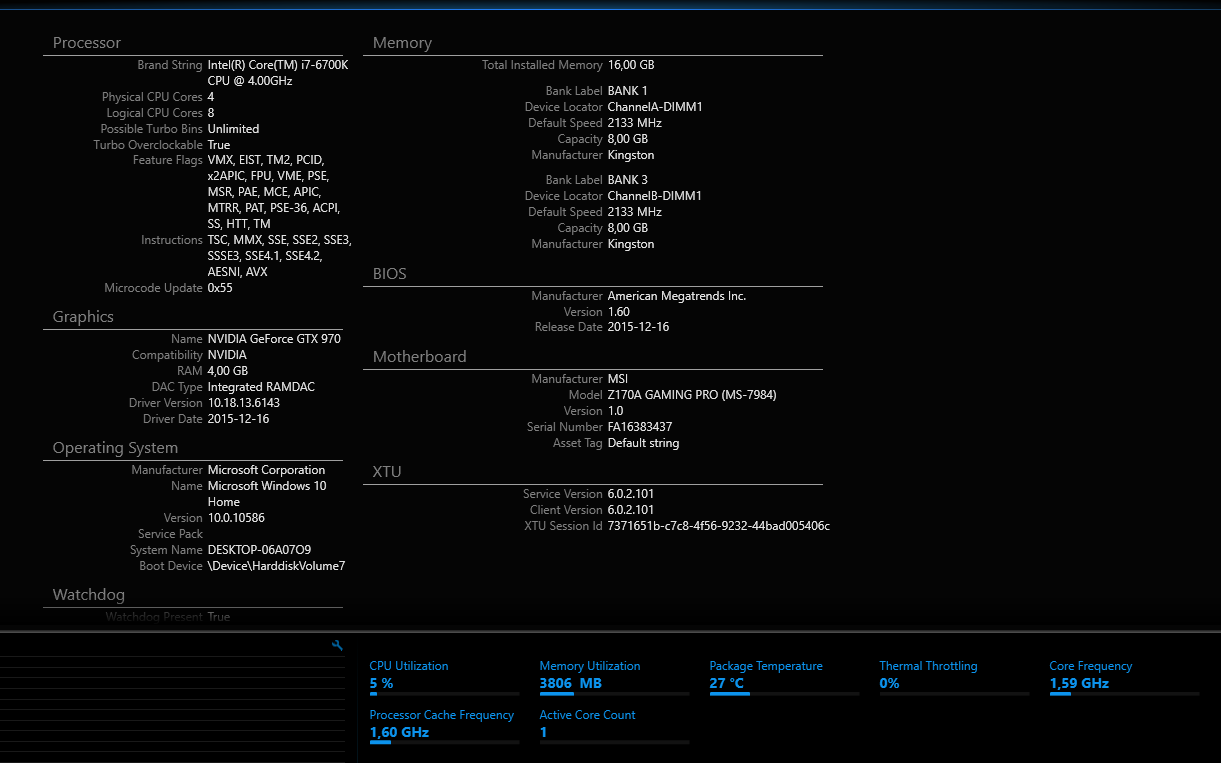Select the BANK 1 Kingston manufacturer value
Viewport: 1221px width, 763px height.
click(x=631, y=155)
